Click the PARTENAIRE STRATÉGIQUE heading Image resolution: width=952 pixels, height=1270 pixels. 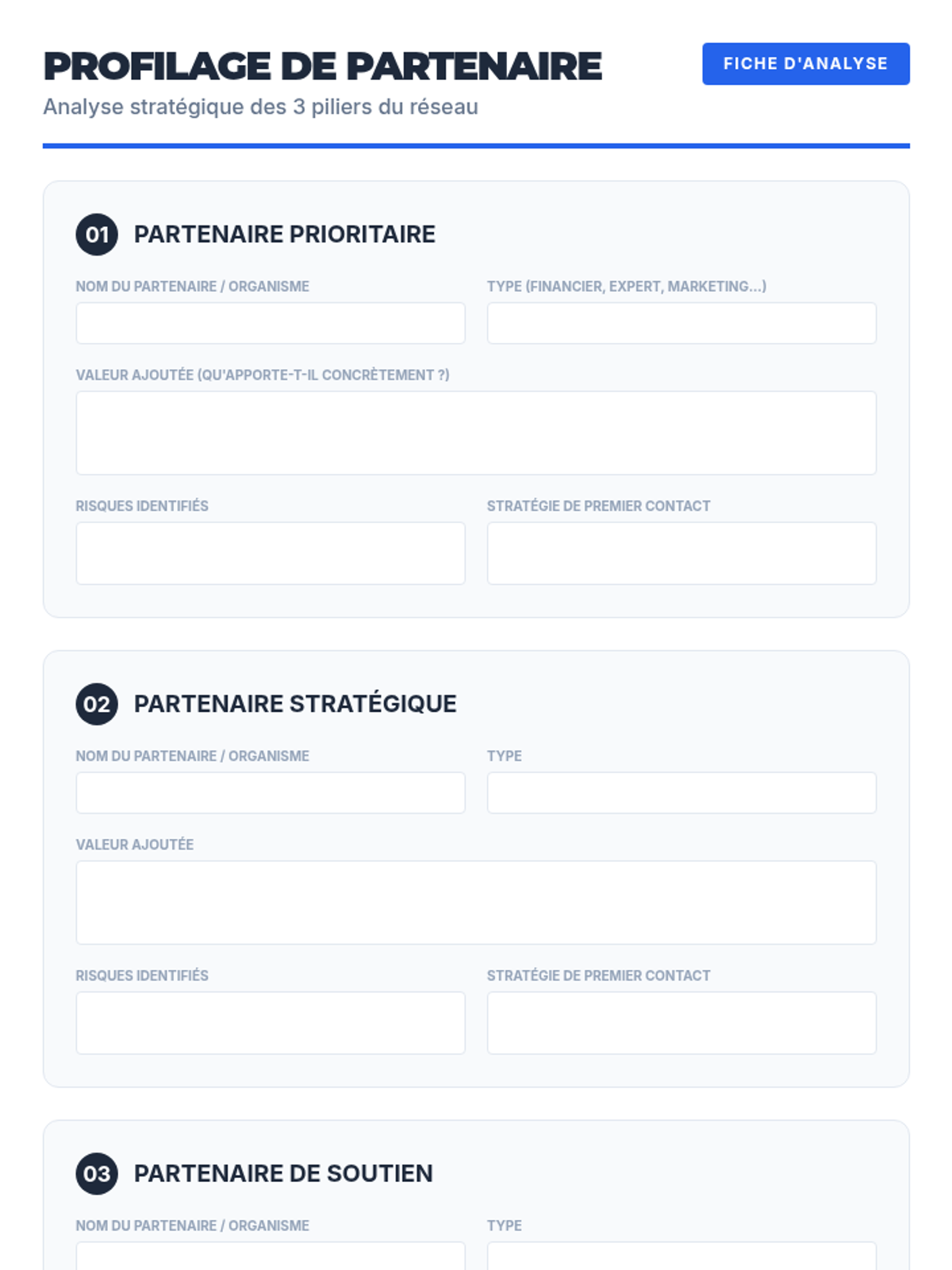pos(294,704)
